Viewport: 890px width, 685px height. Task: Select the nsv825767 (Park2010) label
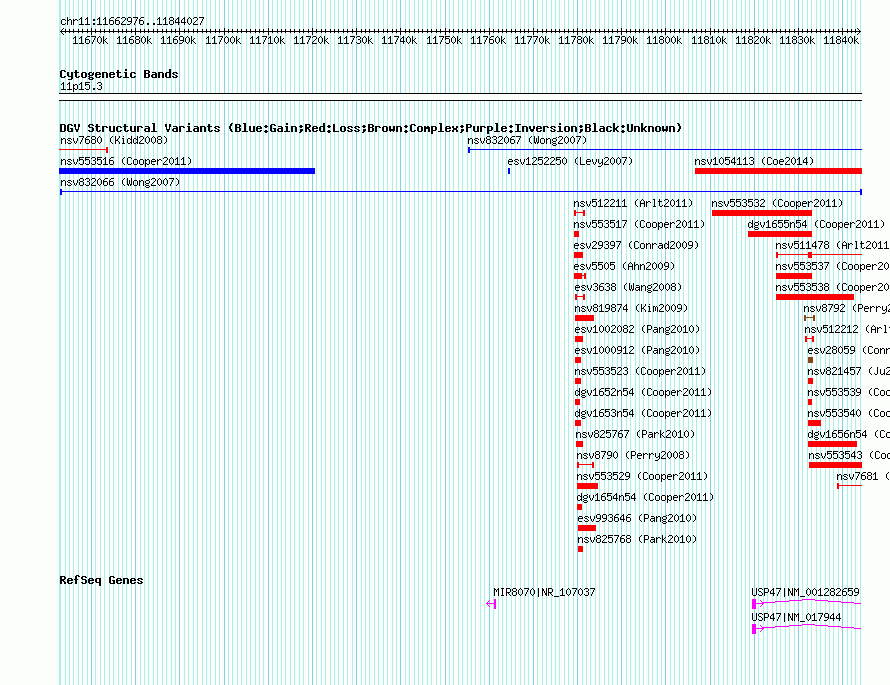pyautogui.click(x=635, y=434)
